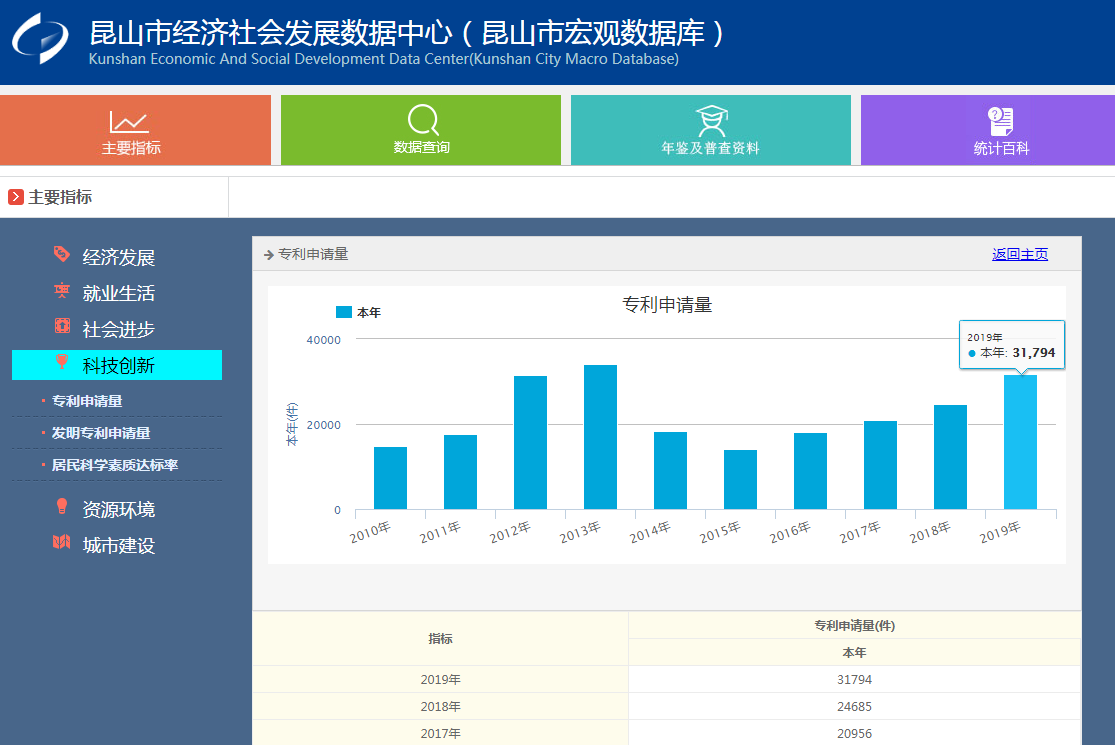This screenshot has height=745, width=1115.
Task: Click the 2013年 bar in chart
Action: pyautogui.click(x=600, y=437)
